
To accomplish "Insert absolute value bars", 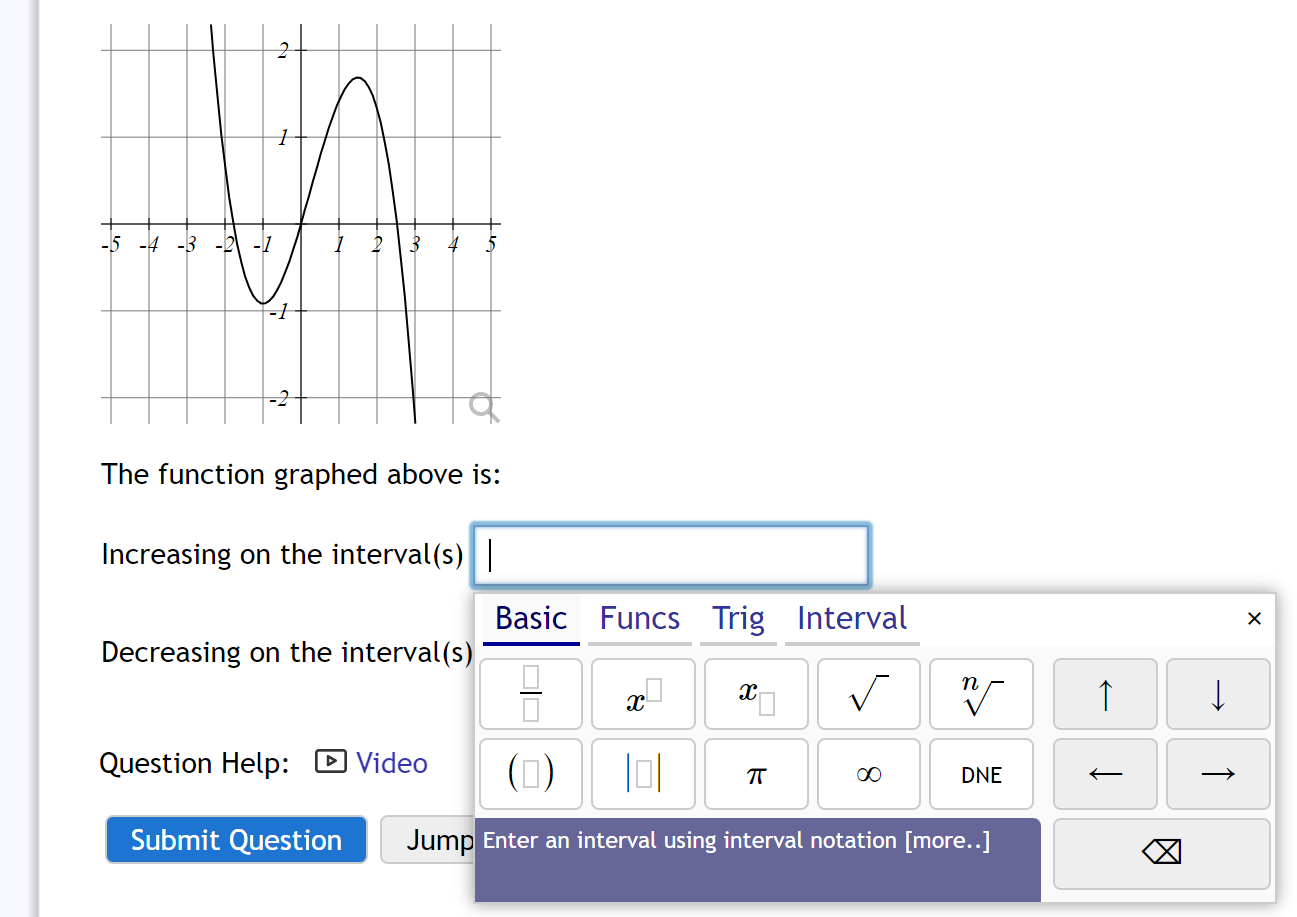I will (x=642, y=773).
